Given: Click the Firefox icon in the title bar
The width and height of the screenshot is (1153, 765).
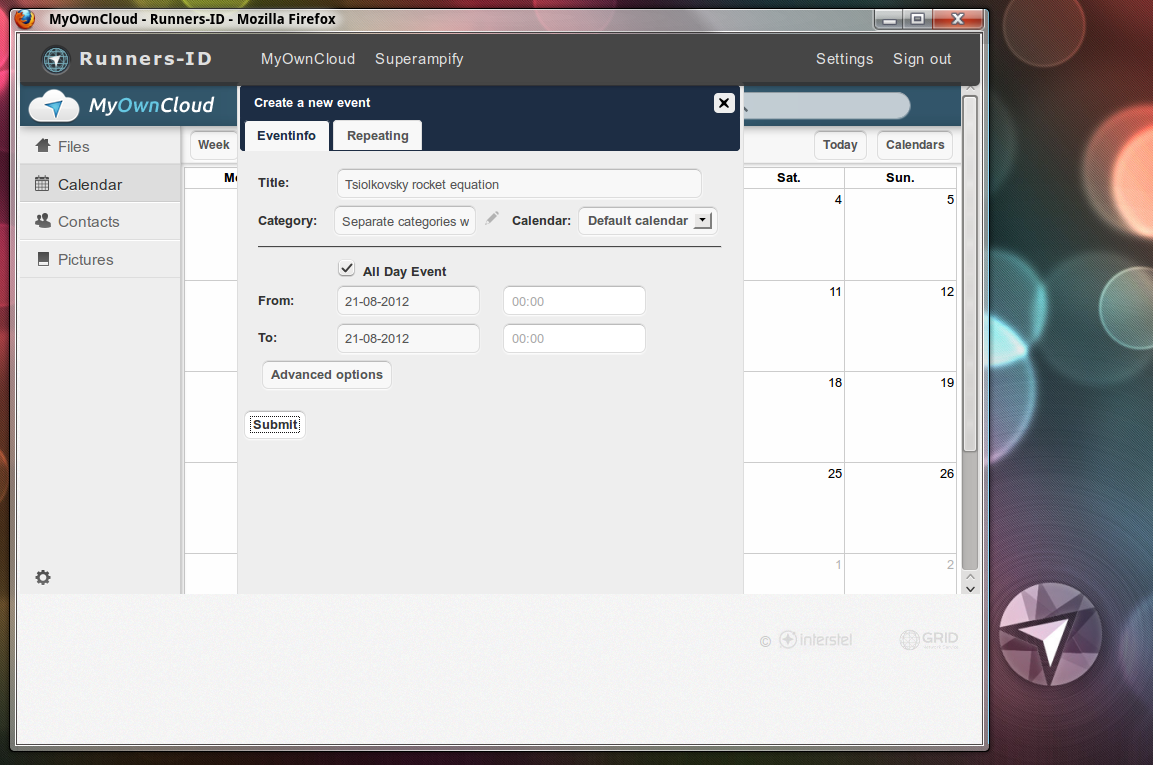Looking at the screenshot, I should point(25,18).
